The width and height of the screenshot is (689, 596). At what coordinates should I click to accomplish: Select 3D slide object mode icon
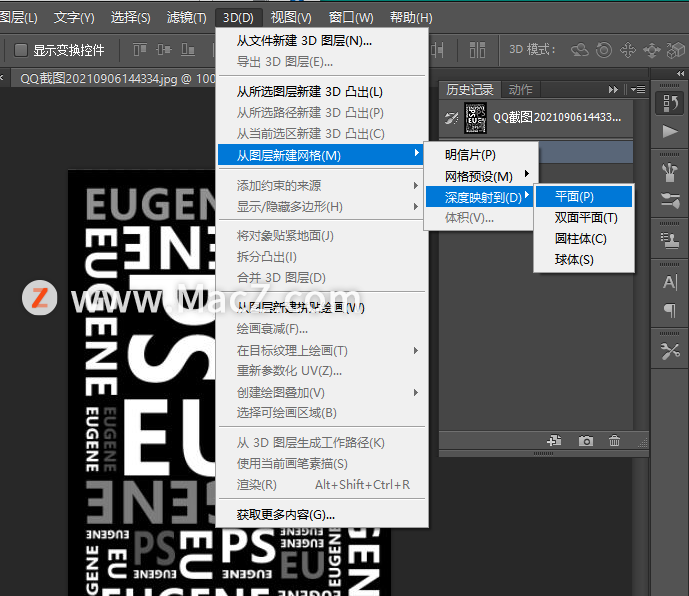click(x=652, y=50)
